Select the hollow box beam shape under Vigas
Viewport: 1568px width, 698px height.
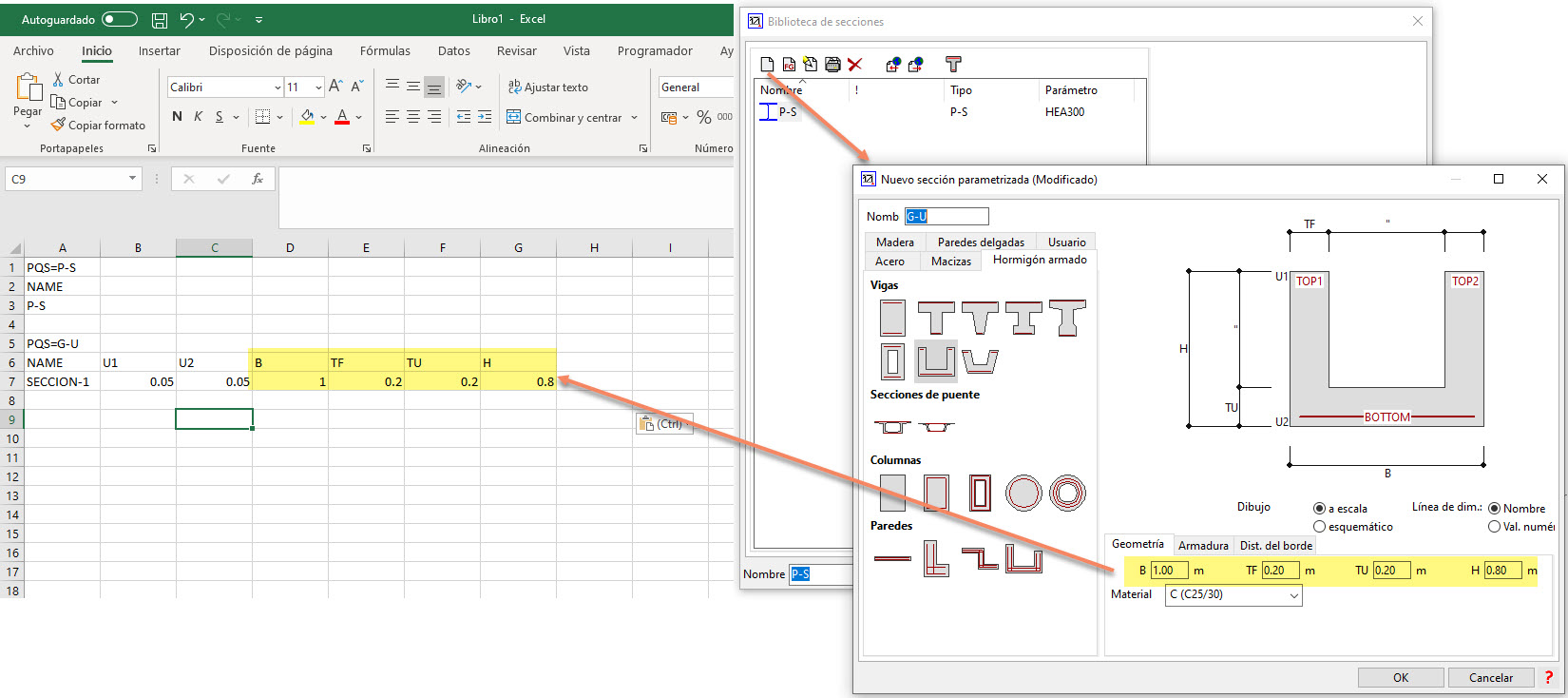pyautogui.click(x=892, y=361)
